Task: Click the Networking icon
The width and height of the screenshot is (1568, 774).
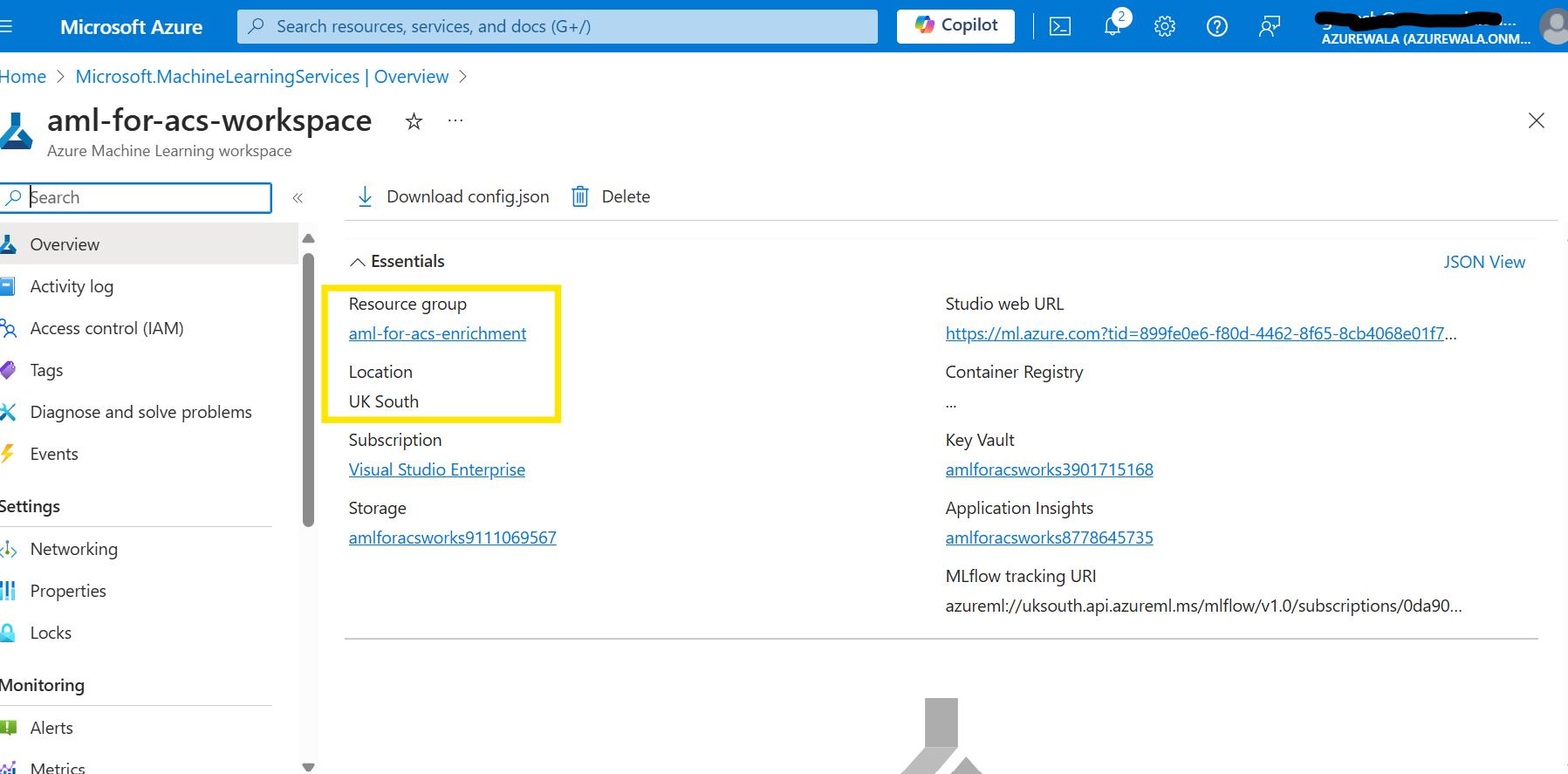Action: [9, 549]
